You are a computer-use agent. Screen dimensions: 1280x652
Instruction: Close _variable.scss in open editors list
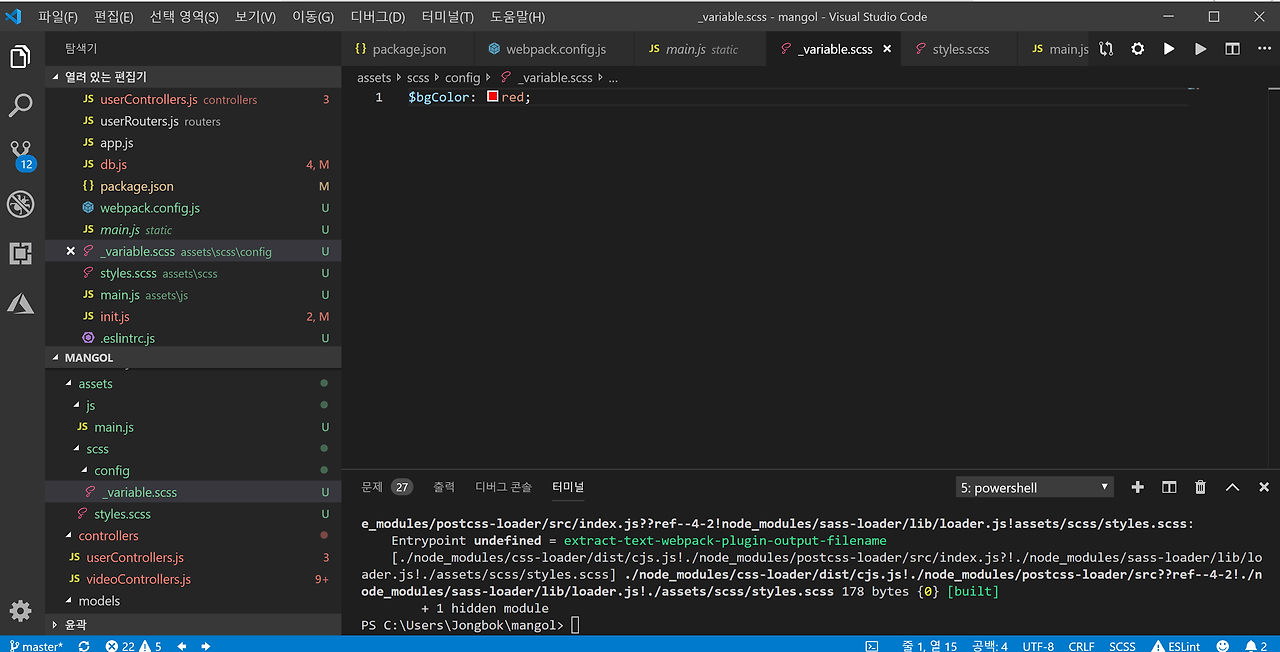[x=70, y=251]
